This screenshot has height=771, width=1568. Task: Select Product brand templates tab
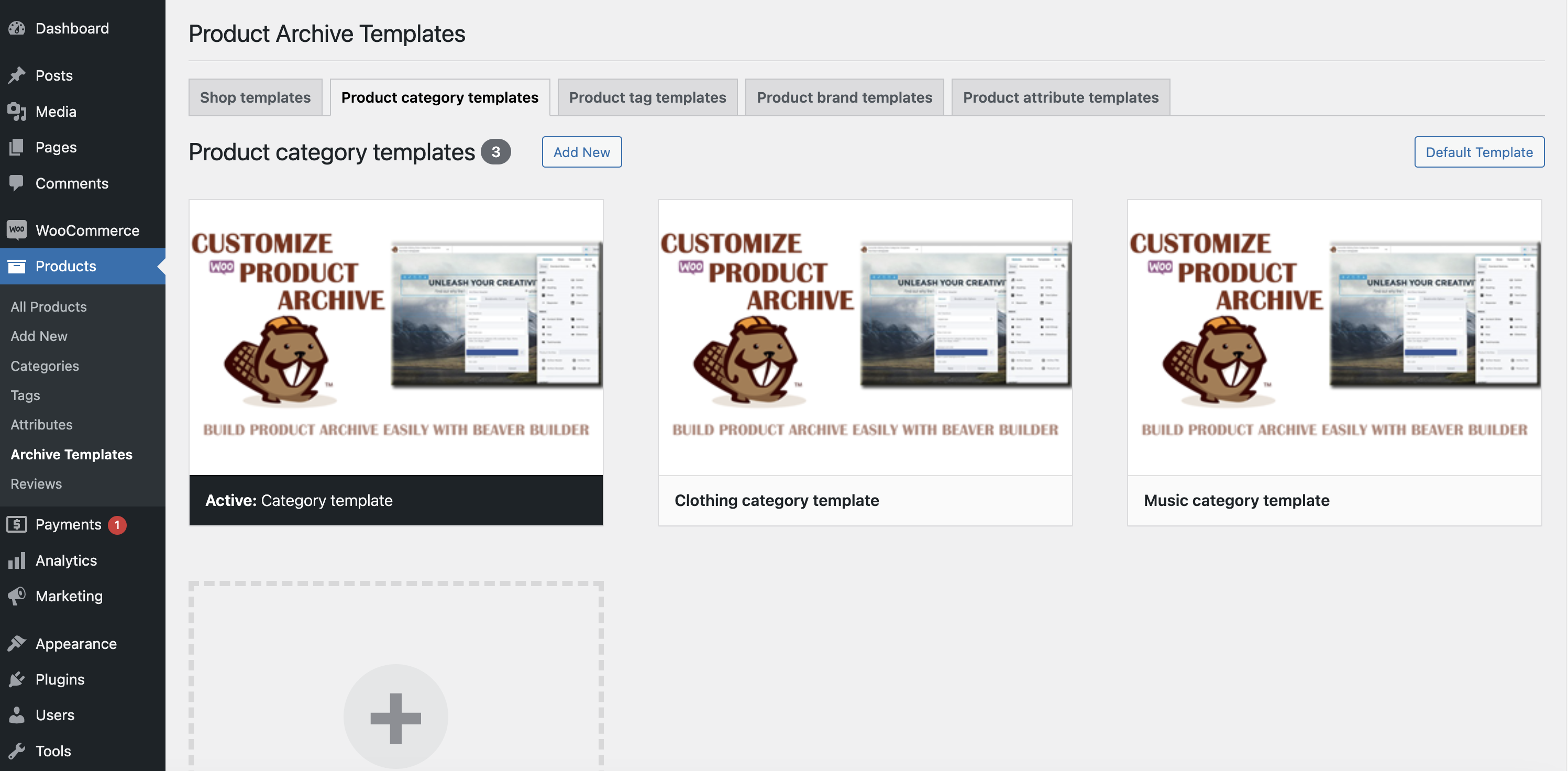click(844, 97)
